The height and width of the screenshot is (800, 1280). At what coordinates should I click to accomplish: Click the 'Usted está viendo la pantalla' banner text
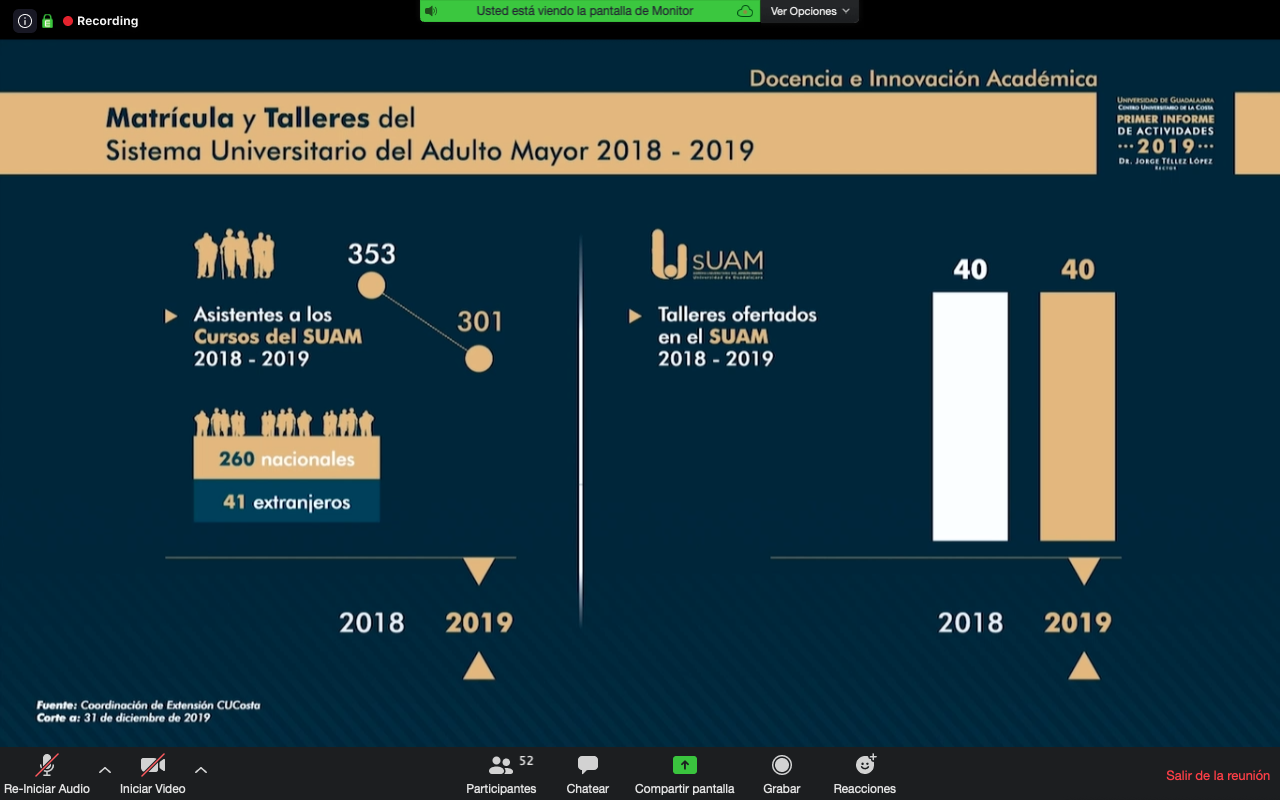(x=585, y=11)
